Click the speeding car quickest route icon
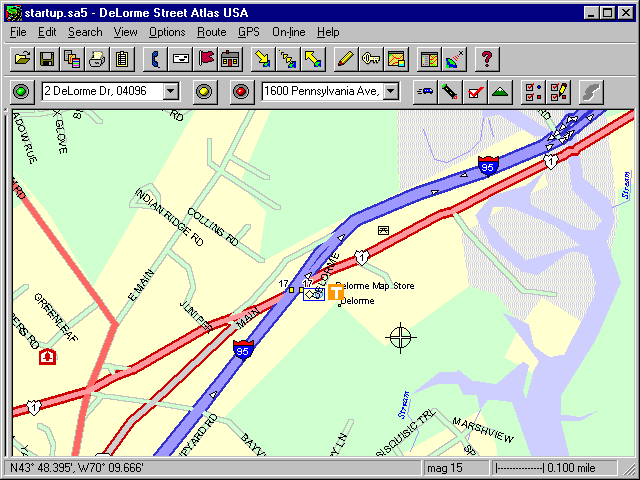 pos(425,91)
